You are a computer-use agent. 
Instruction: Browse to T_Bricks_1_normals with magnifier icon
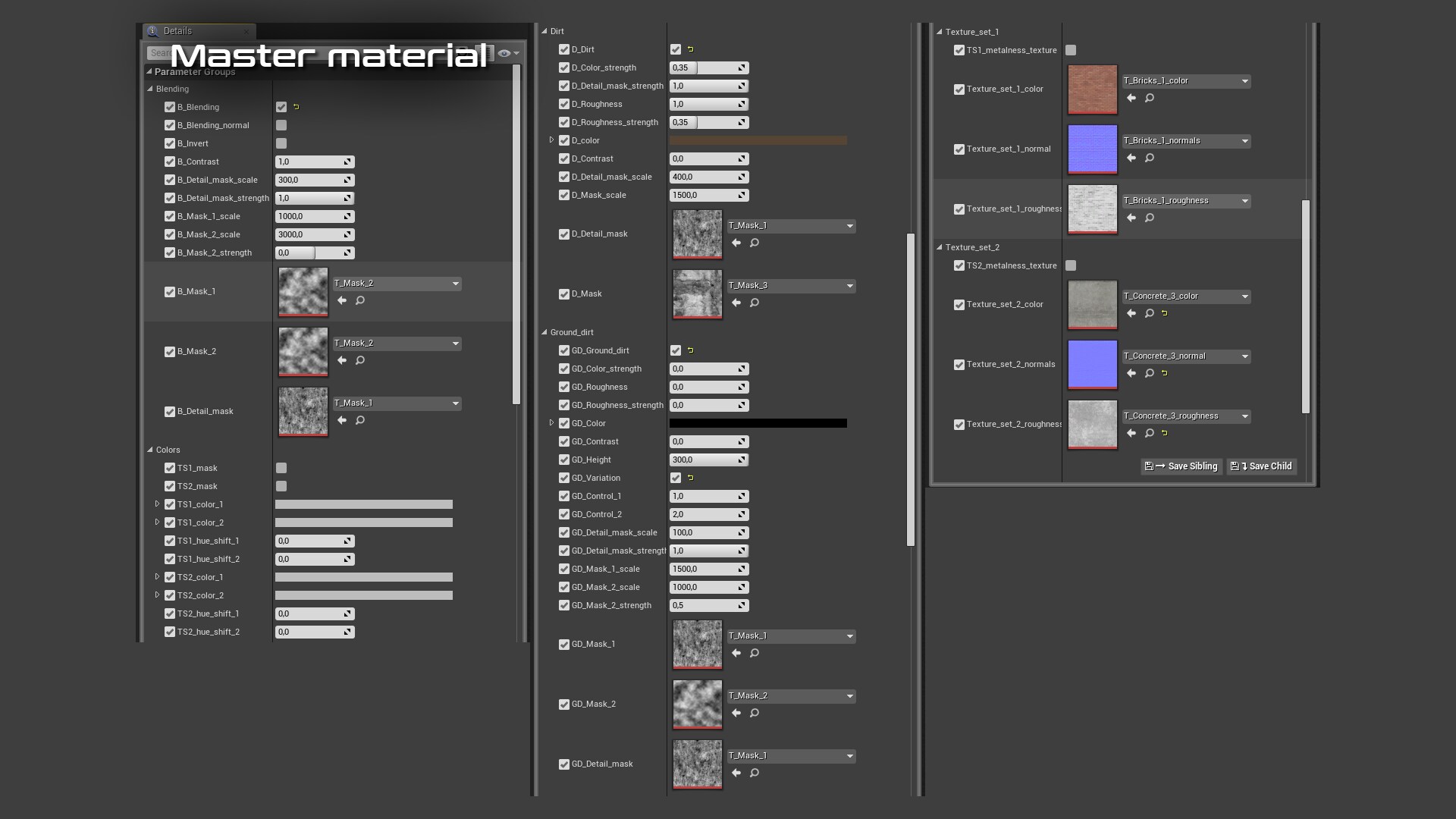(1150, 158)
